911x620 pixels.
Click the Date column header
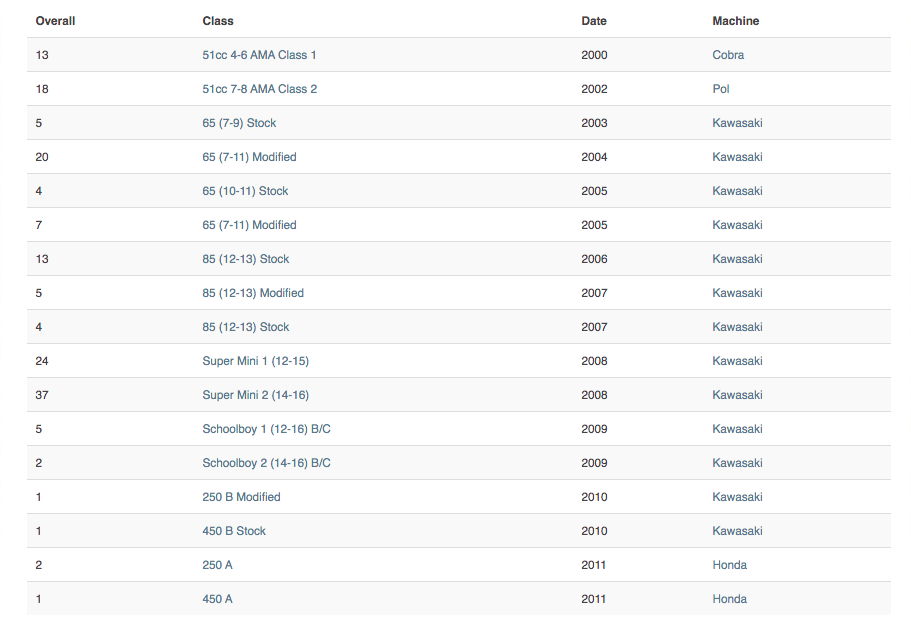click(594, 21)
